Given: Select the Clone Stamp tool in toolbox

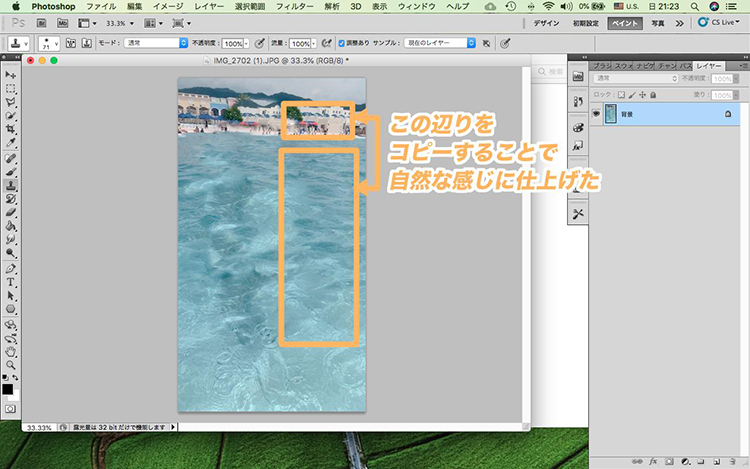Looking at the screenshot, I should point(11,185).
